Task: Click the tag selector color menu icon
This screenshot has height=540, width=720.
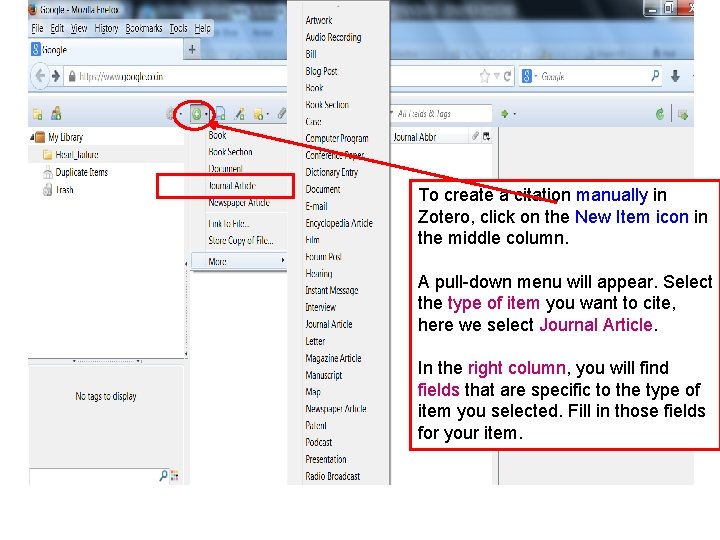Action: [x=174, y=476]
